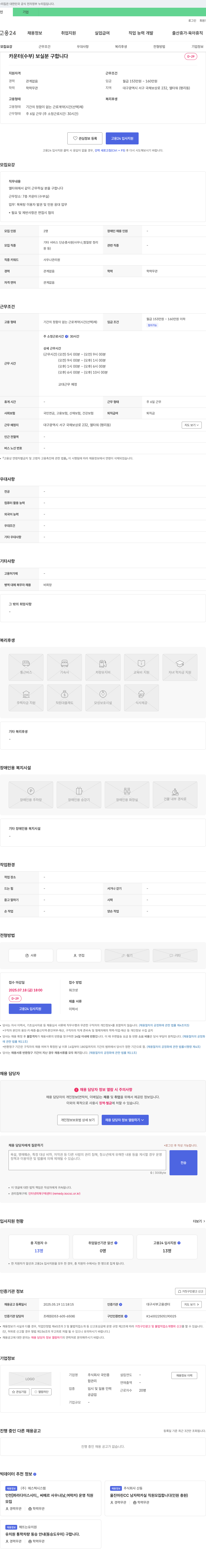Click the 식사제공 icon

point(141,698)
